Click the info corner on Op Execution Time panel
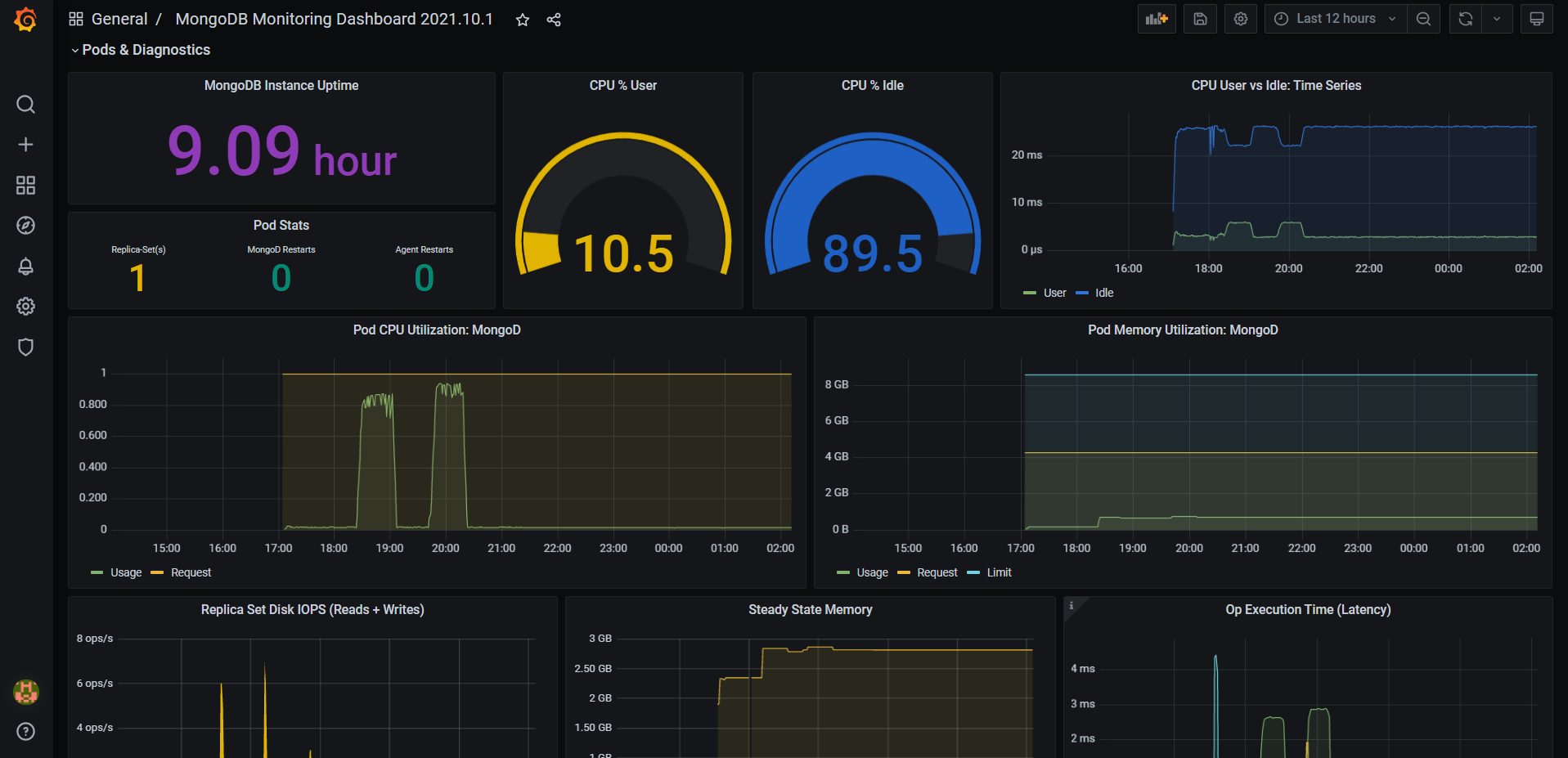 tap(1072, 605)
